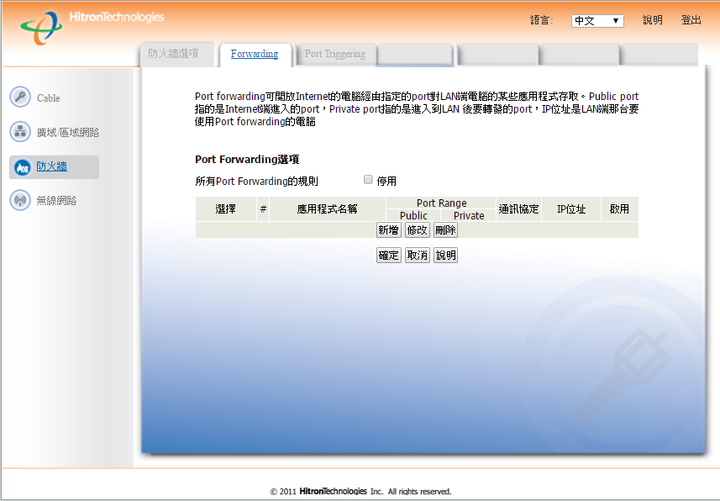Open the 廣域/區域網路 network icon
The image size is (720, 501).
point(20,132)
